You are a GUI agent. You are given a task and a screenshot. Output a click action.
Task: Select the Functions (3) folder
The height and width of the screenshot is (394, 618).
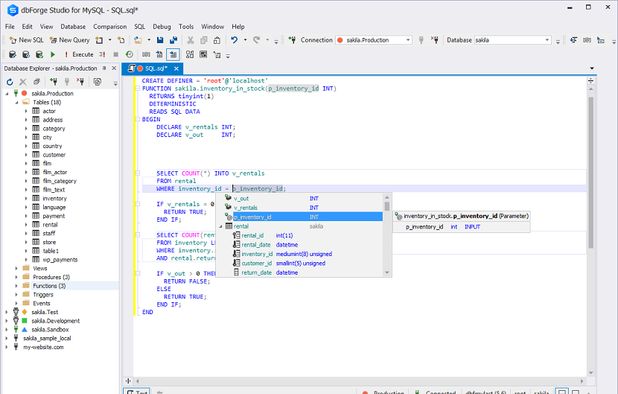click(49, 286)
